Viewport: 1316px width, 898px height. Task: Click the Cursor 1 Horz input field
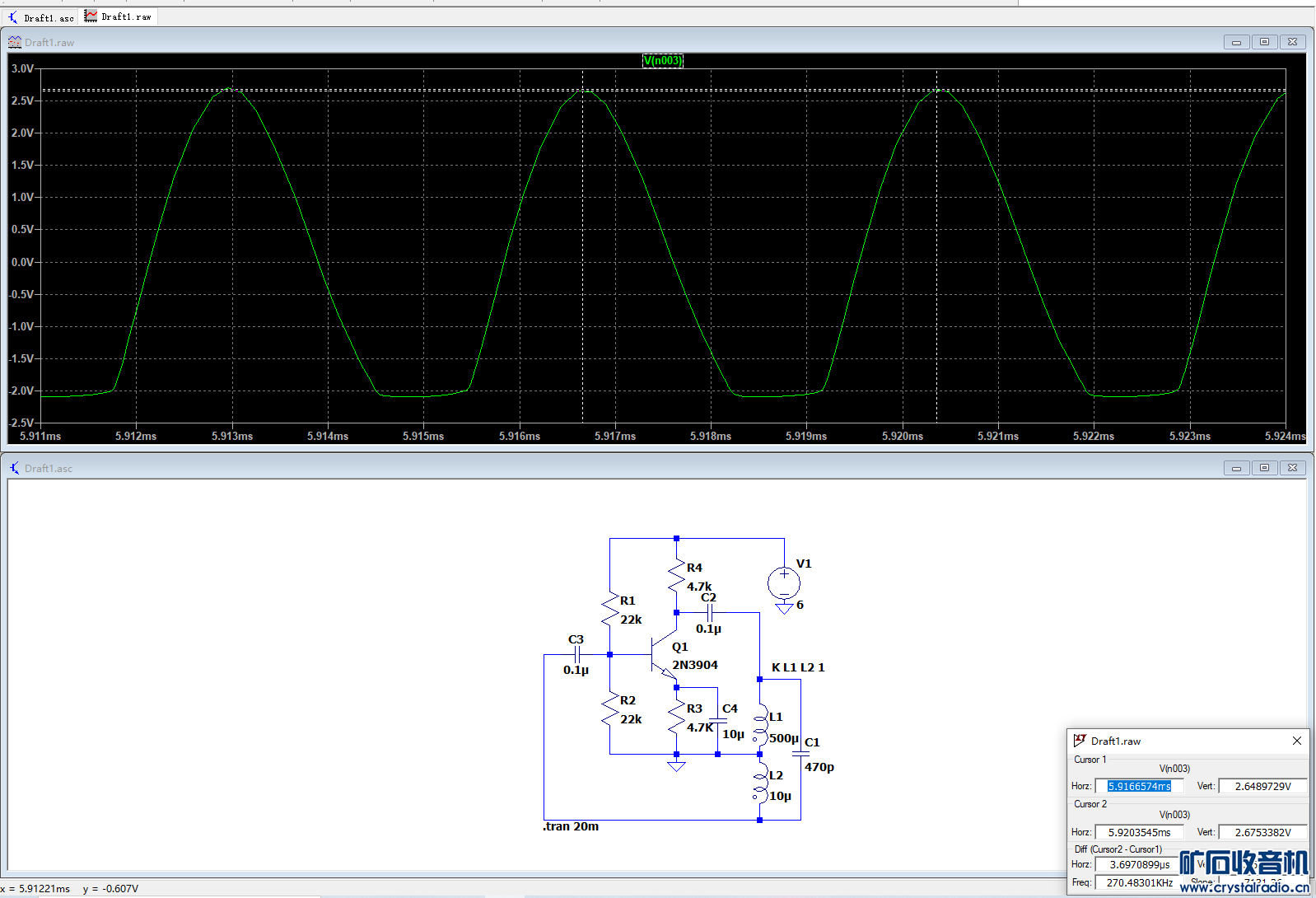tap(1139, 786)
